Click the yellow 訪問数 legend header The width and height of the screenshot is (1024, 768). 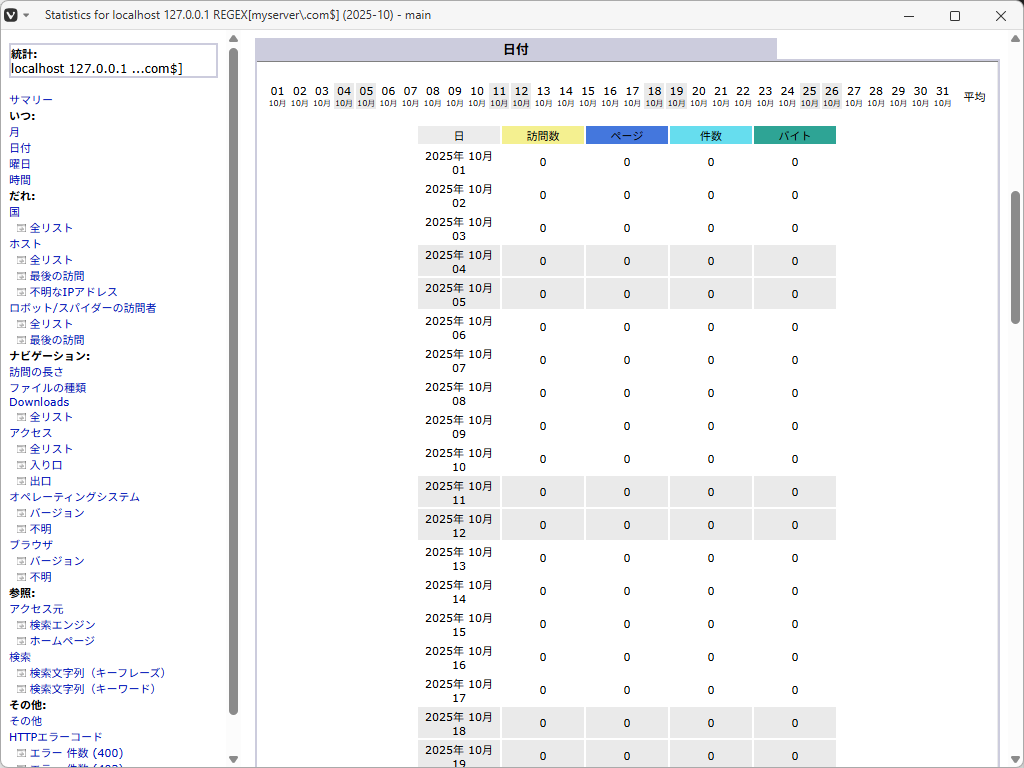[x=542, y=135]
